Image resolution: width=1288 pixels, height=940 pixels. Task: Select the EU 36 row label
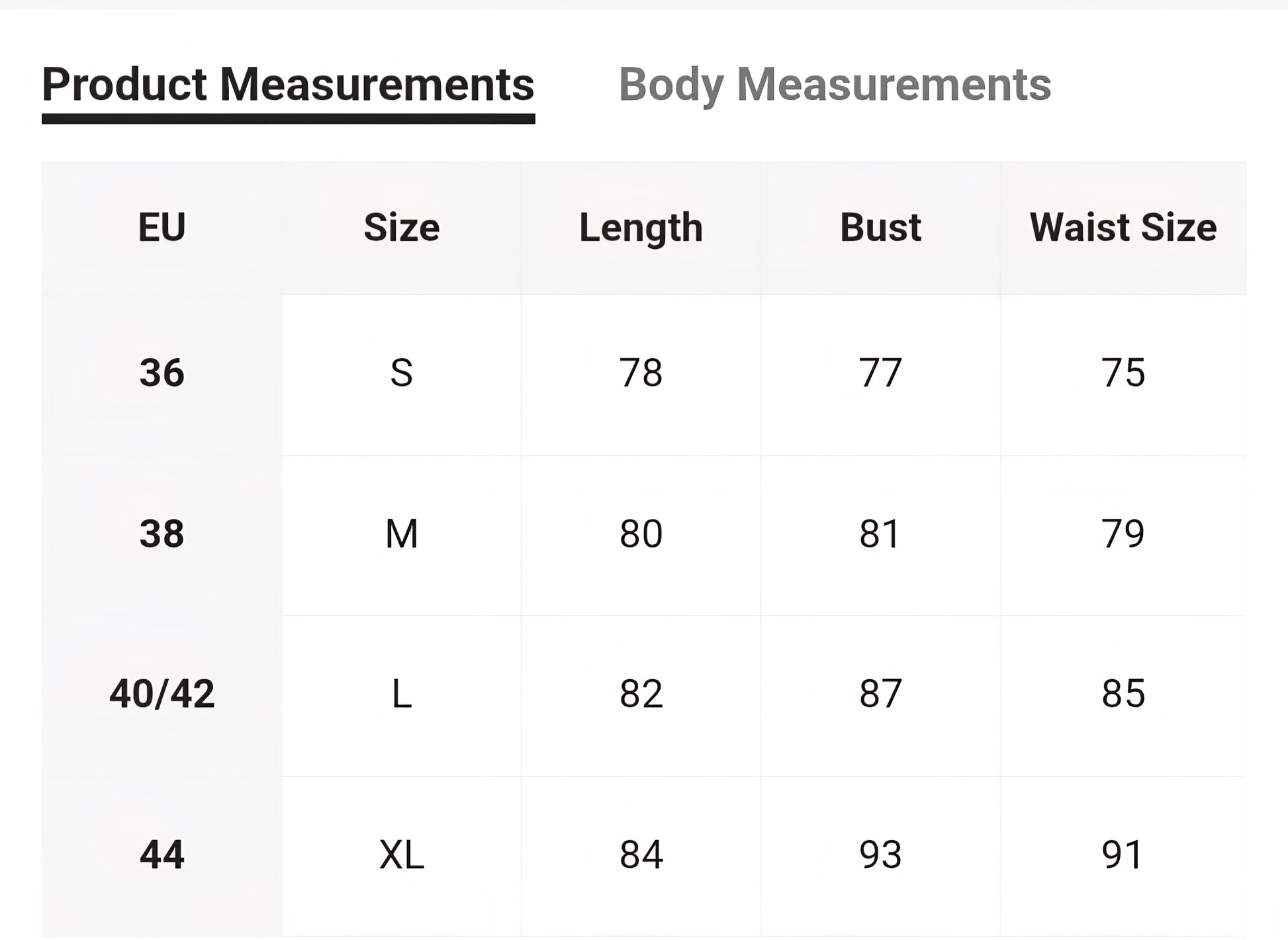point(161,373)
